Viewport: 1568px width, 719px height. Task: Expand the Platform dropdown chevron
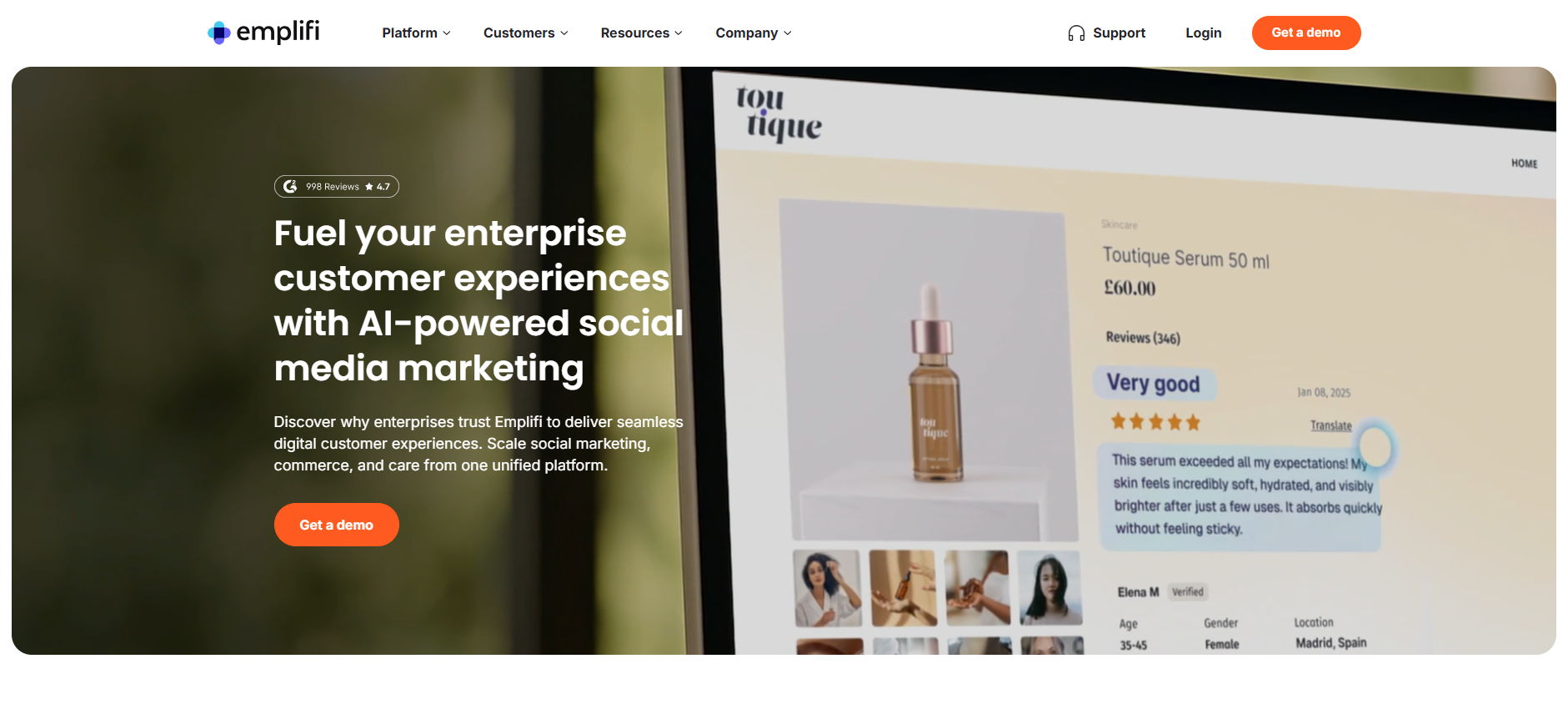tap(447, 33)
